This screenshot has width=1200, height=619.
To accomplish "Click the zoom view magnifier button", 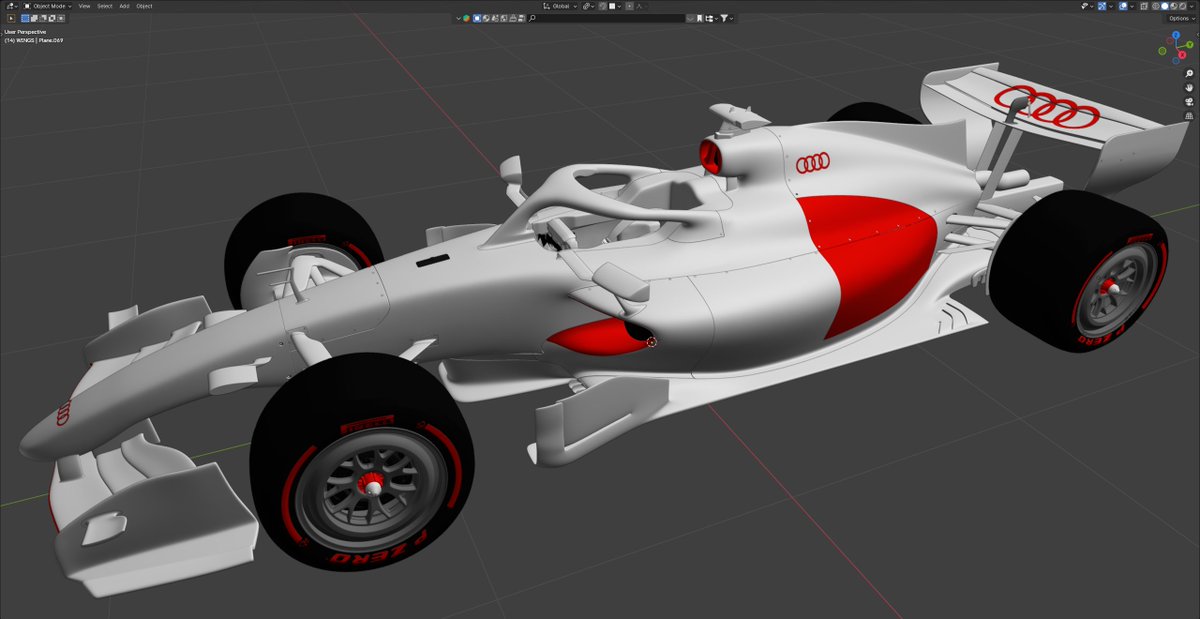I will coord(1189,73).
